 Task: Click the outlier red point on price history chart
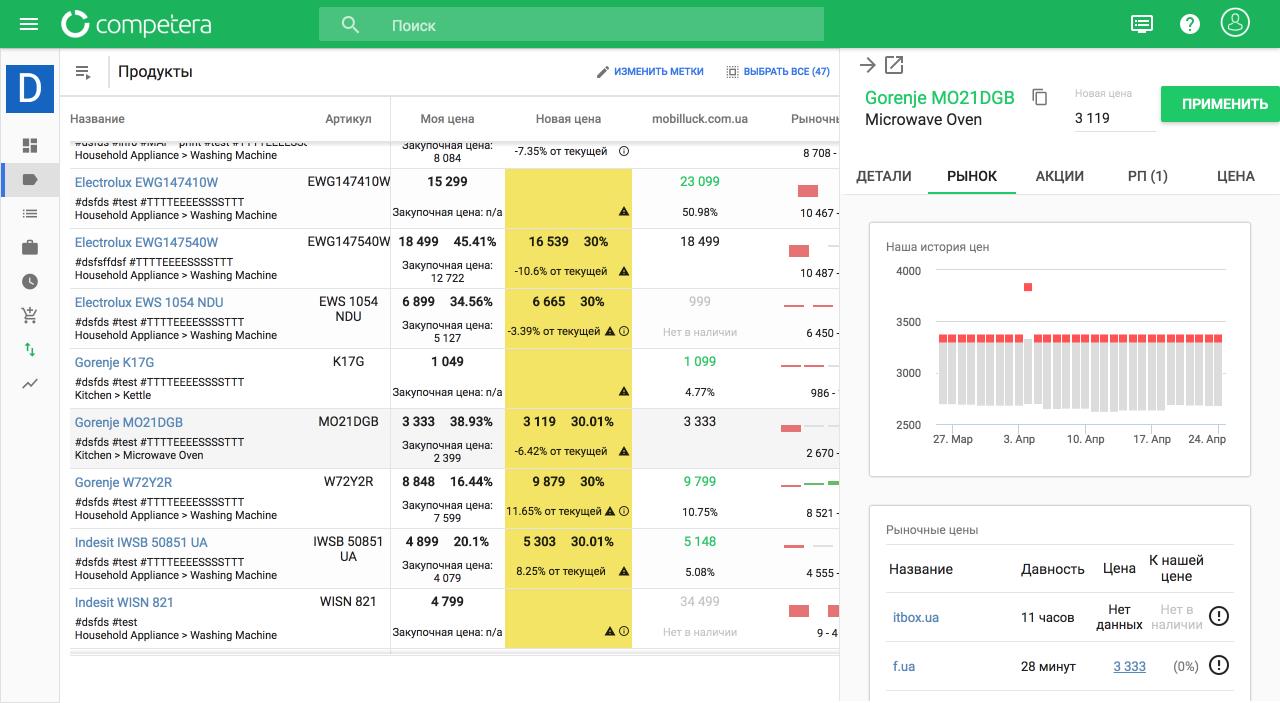(x=1028, y=287)
